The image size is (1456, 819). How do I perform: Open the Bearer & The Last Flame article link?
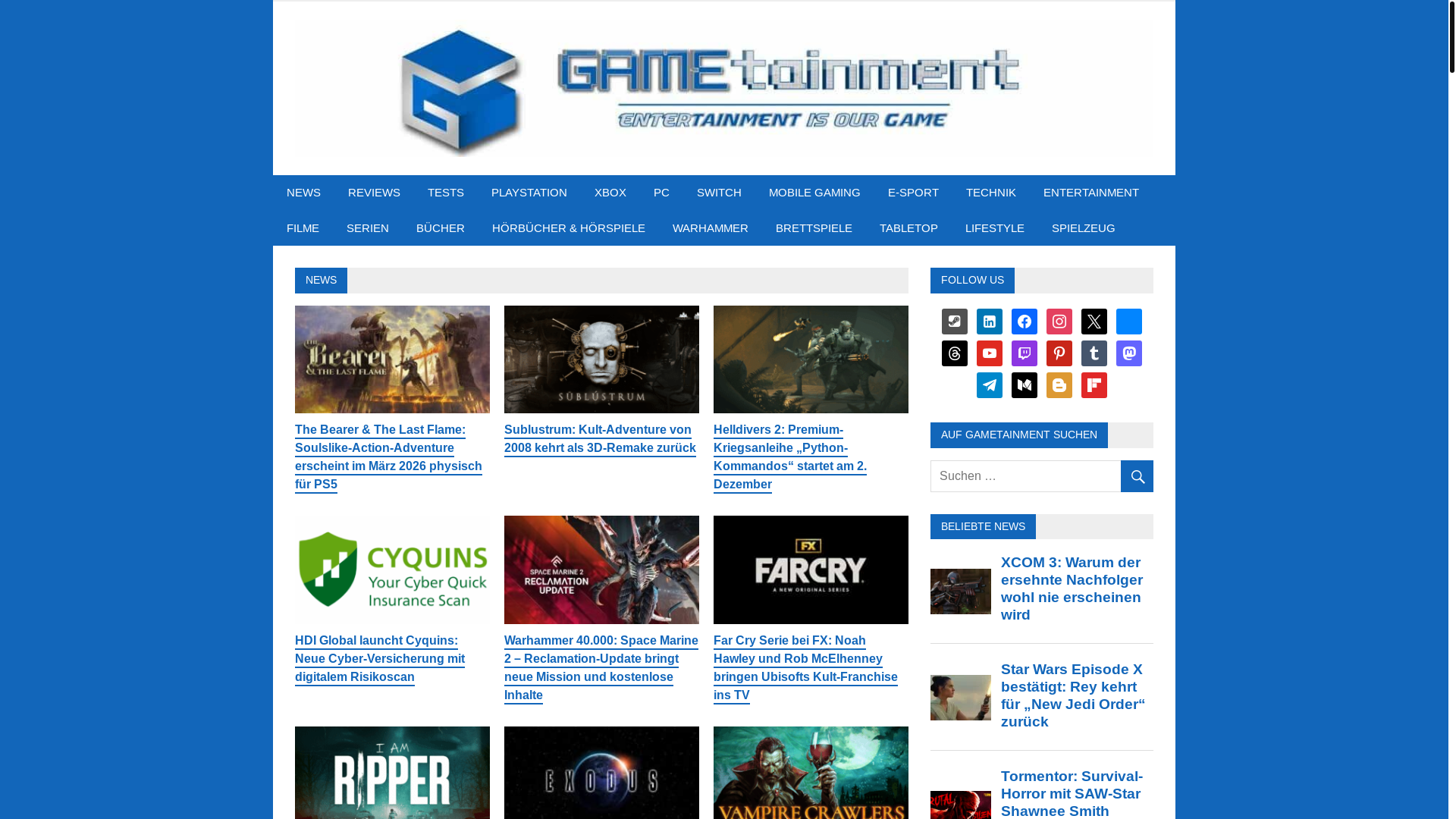(x=388, y=457)
